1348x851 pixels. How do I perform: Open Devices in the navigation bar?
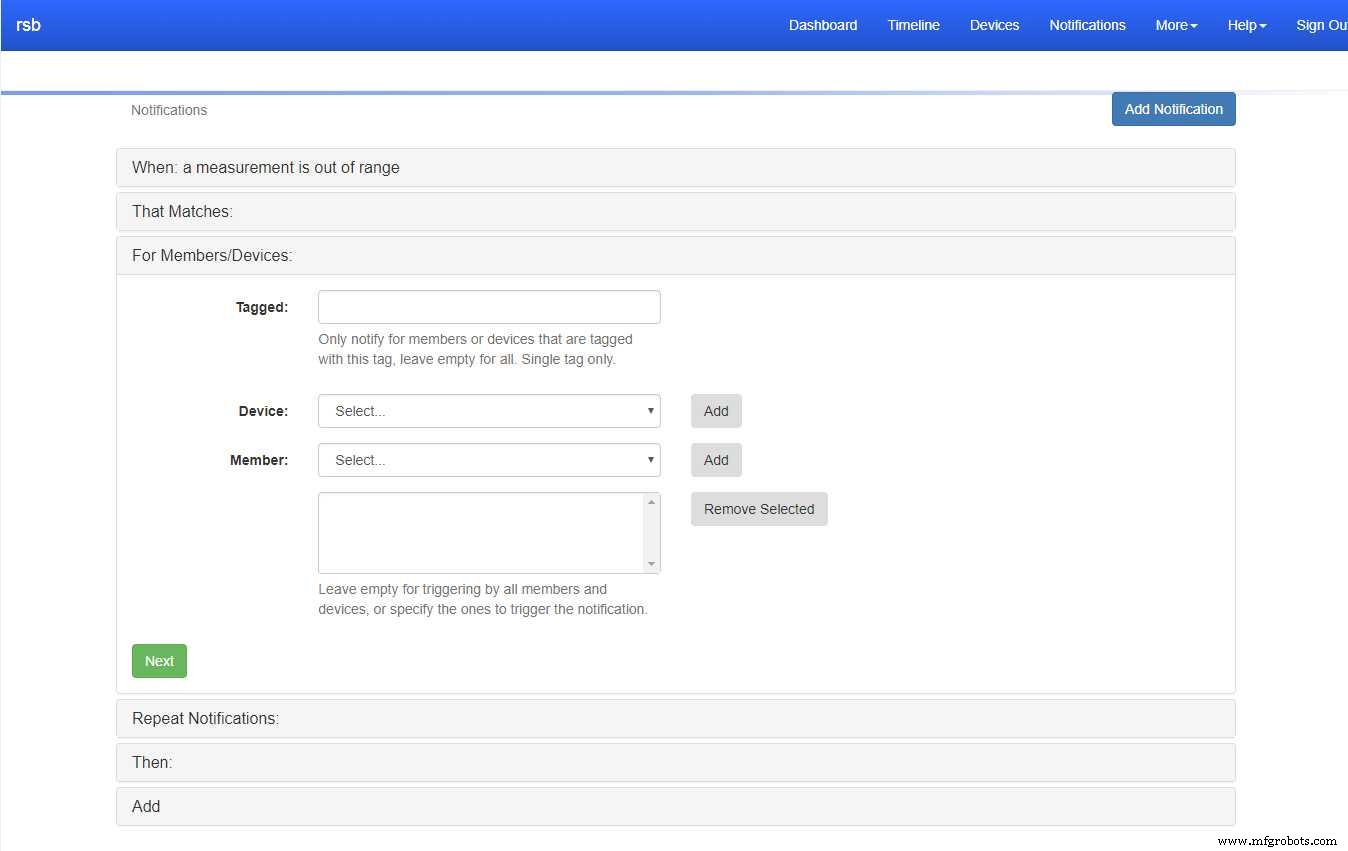coord(994,25)
